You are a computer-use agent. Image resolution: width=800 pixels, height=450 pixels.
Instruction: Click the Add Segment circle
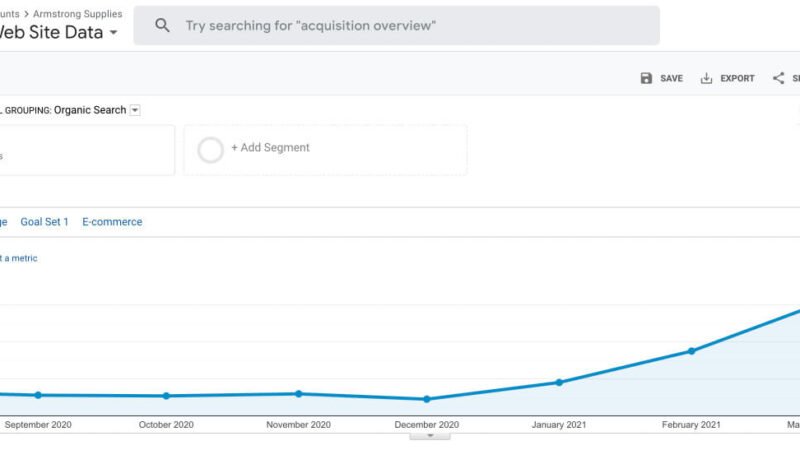tap(211, 149)
